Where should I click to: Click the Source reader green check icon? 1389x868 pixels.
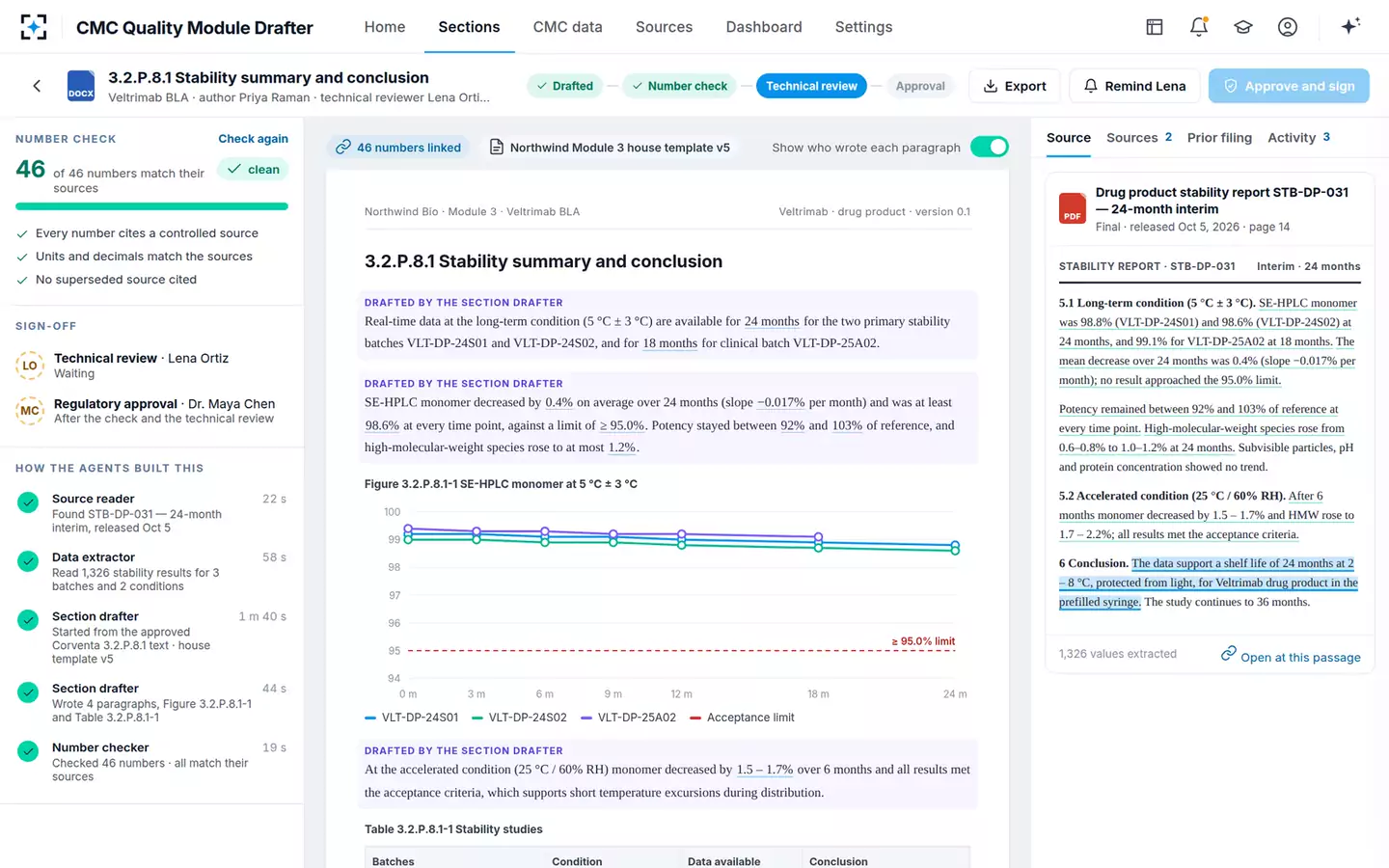point(28,502)
